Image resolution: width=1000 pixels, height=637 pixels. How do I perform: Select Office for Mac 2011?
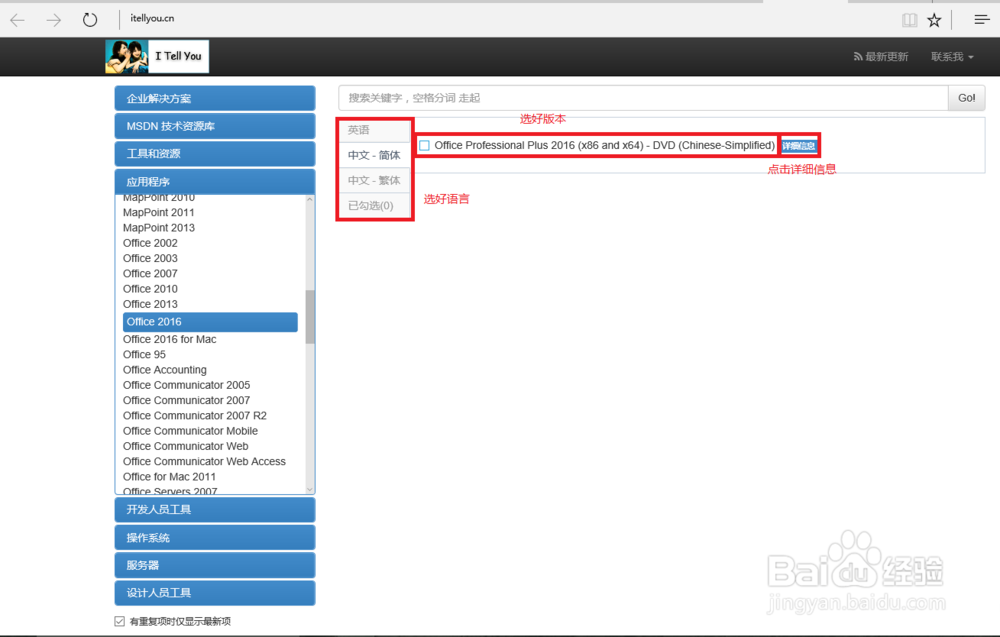pyautogui.click(x=169, y=477)
